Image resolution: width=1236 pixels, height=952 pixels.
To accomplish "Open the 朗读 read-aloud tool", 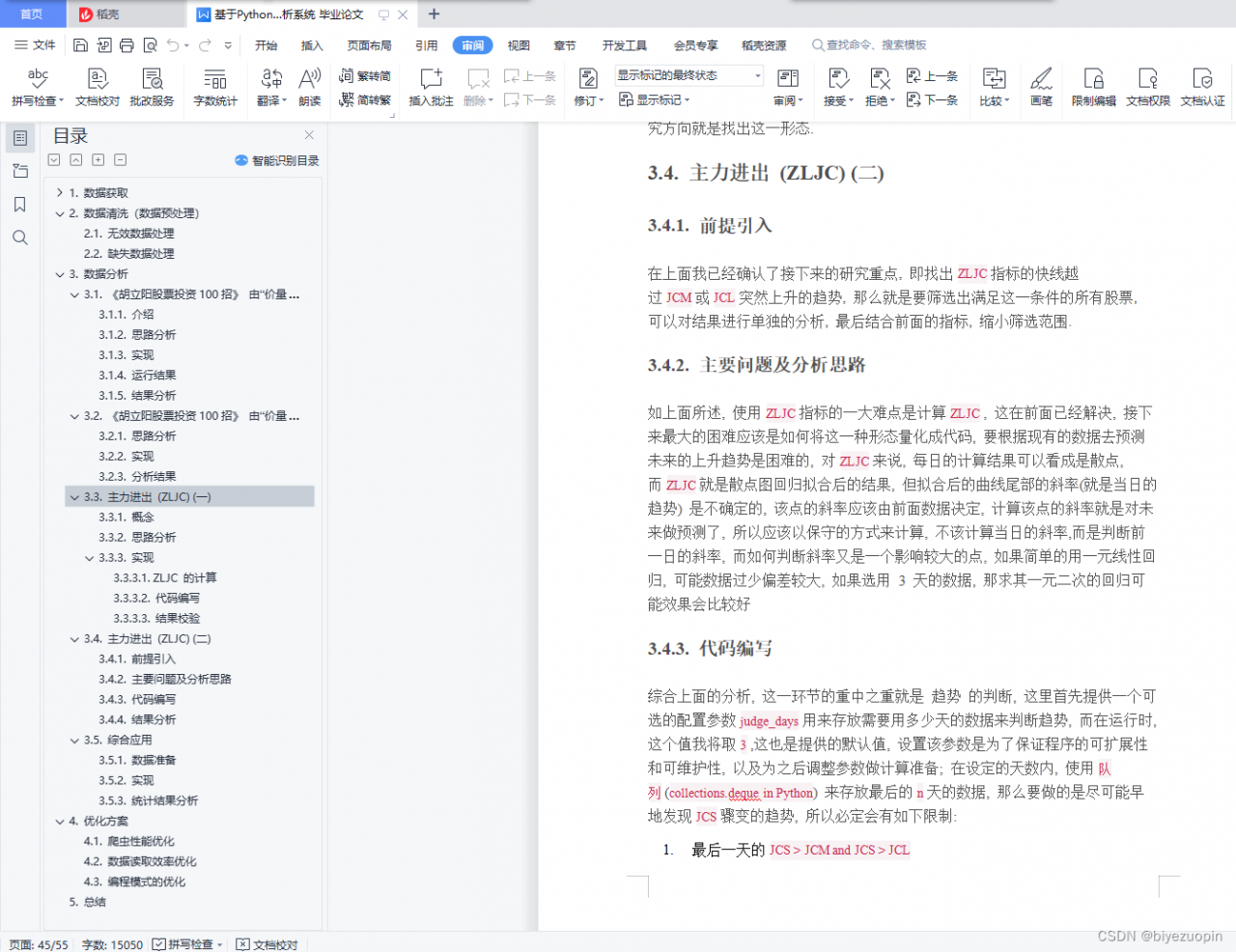I will [308, 85].
